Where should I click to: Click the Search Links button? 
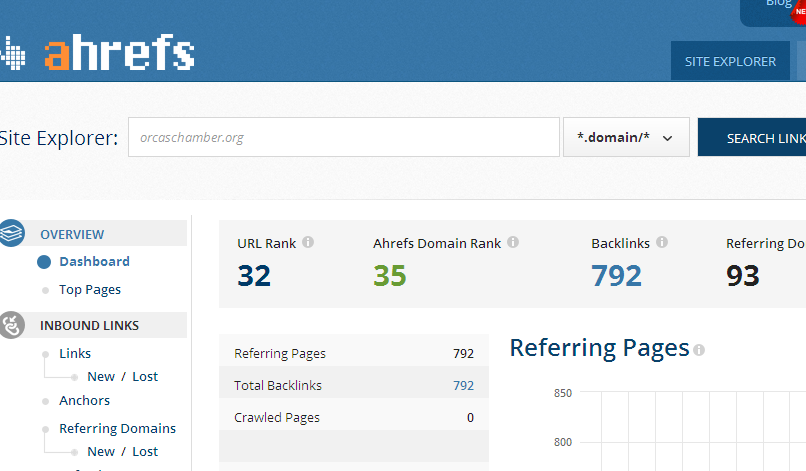tap(752, 137)
